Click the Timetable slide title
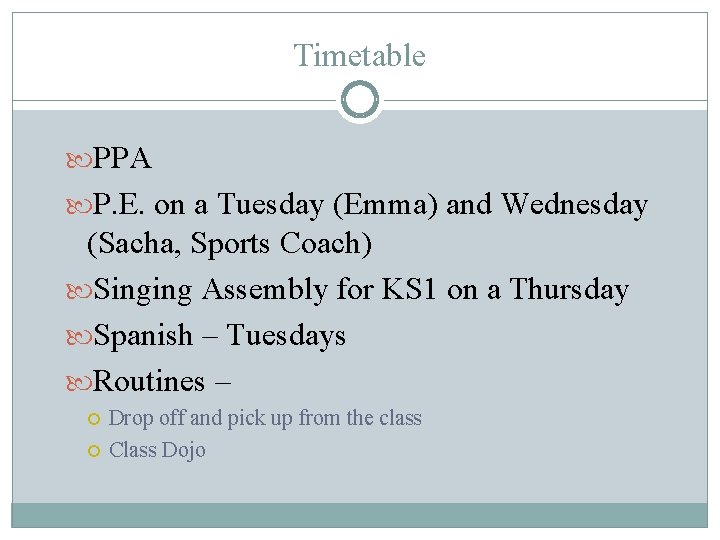The height and width of the screenshot is (540, 720). click(x=360, y=56)
